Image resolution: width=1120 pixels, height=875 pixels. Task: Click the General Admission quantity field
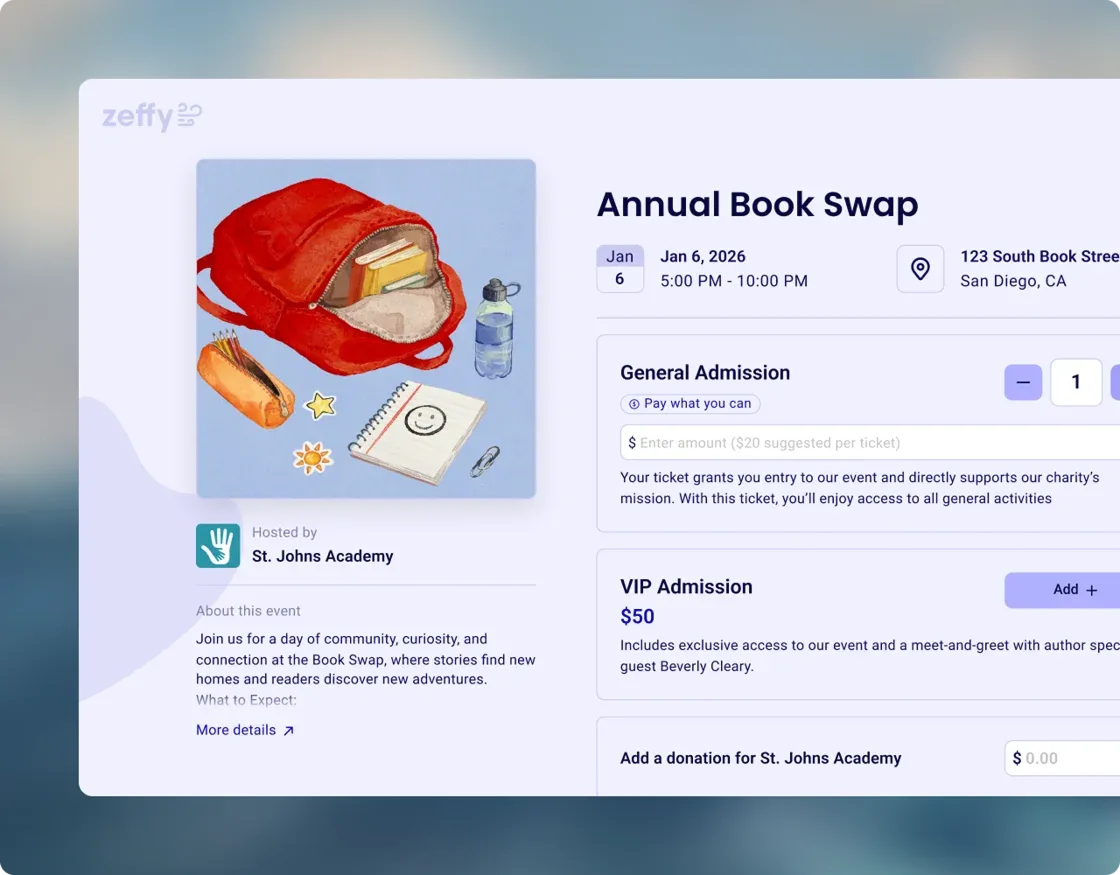(x=1076, y=382)
